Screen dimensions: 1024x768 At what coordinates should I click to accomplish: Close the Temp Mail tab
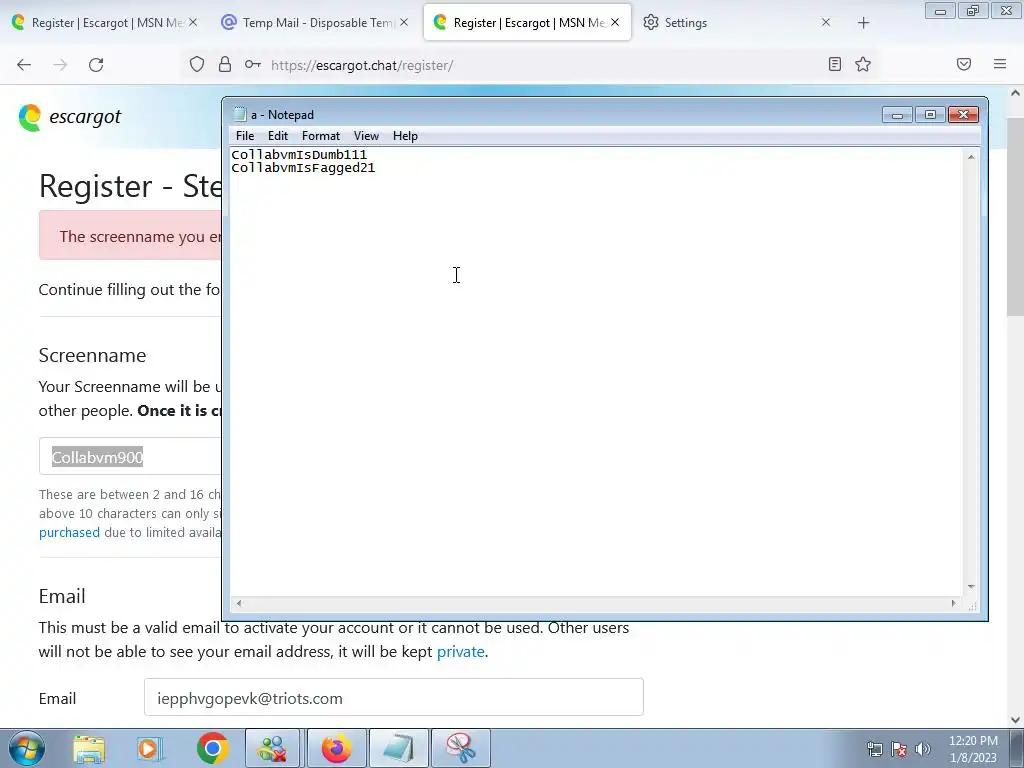[x=404, y=22]
